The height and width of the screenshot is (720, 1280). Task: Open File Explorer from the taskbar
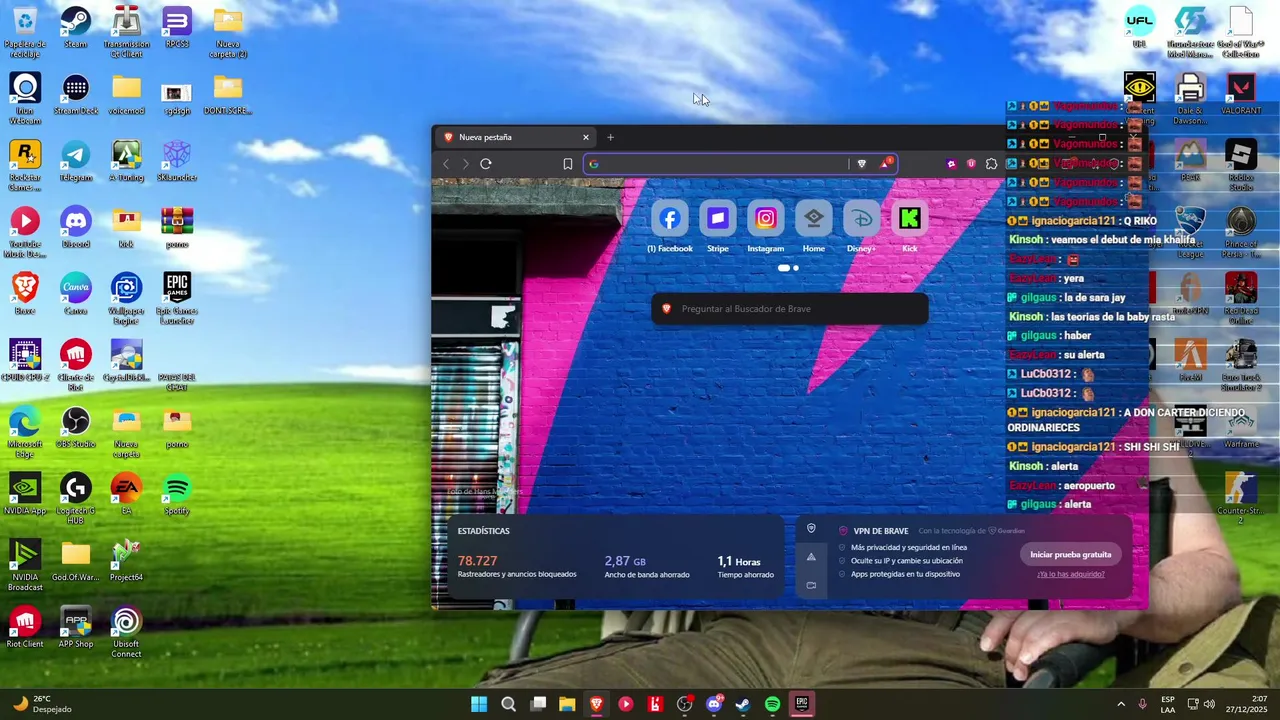click(567, 704)
